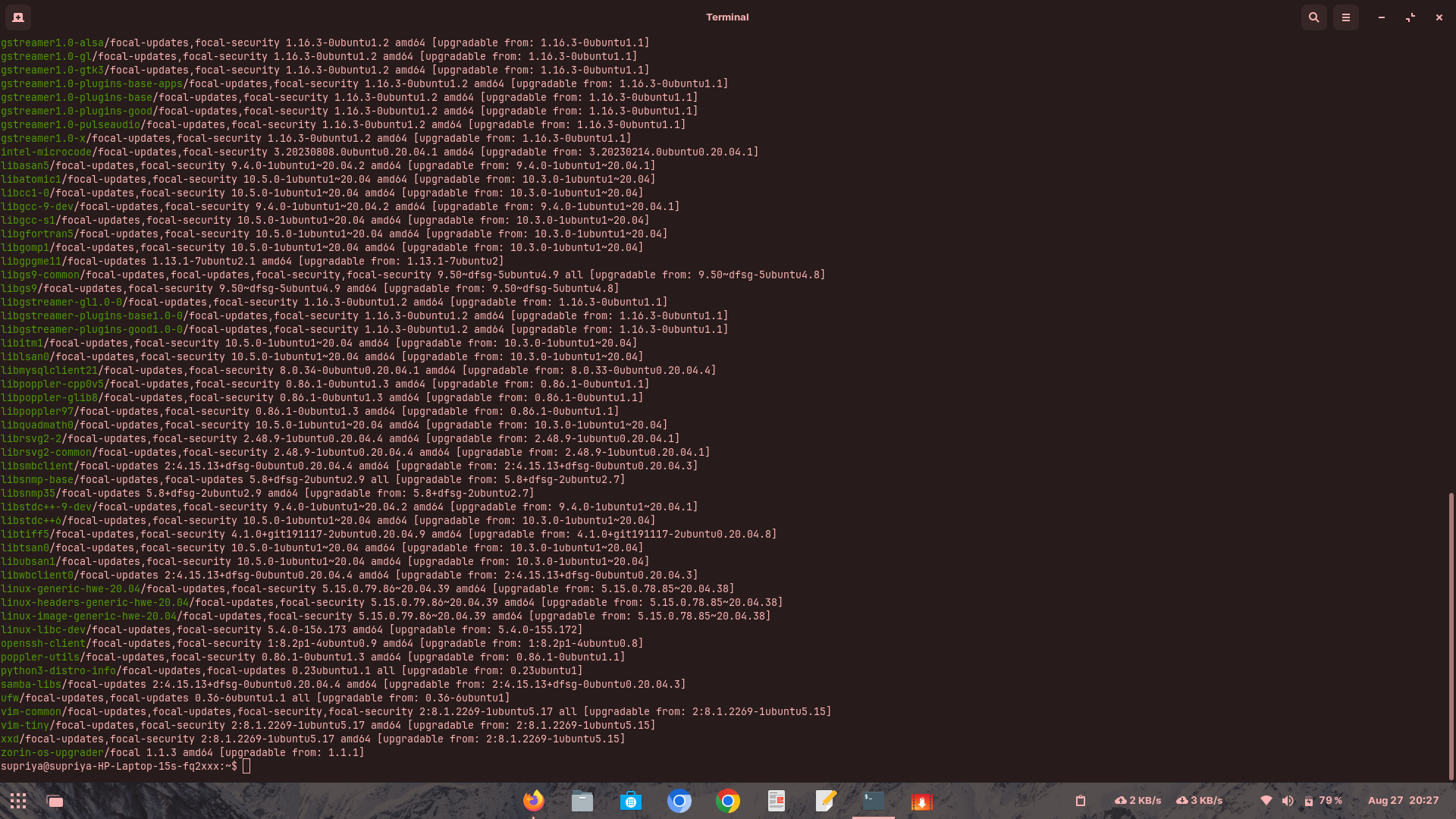Screen dimensions: 1456x819
Task: Click package name python3-distro-info
Action: [x=58, y=671]
